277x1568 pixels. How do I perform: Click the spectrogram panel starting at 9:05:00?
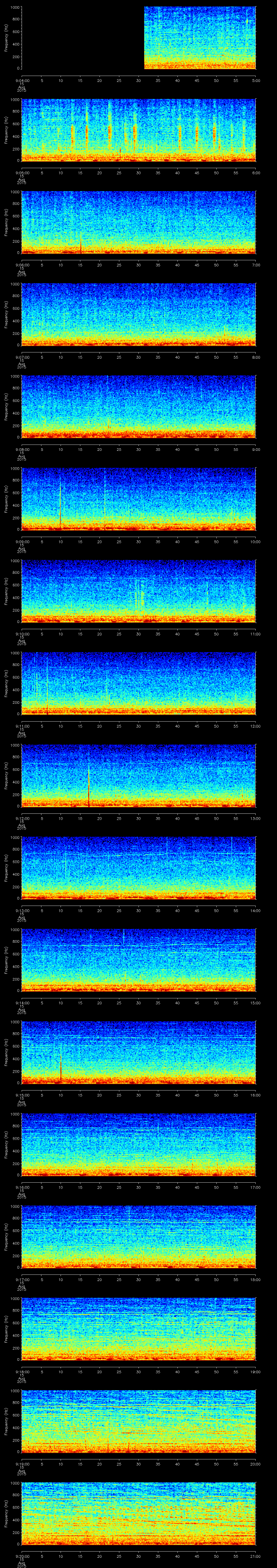pyautogui.click(x=139, y=130)
